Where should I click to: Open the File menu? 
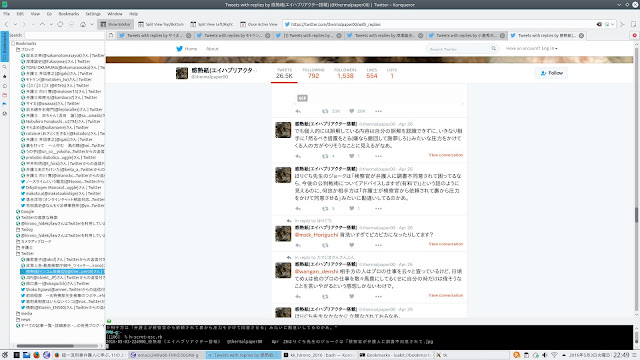[x=7, y=13]
